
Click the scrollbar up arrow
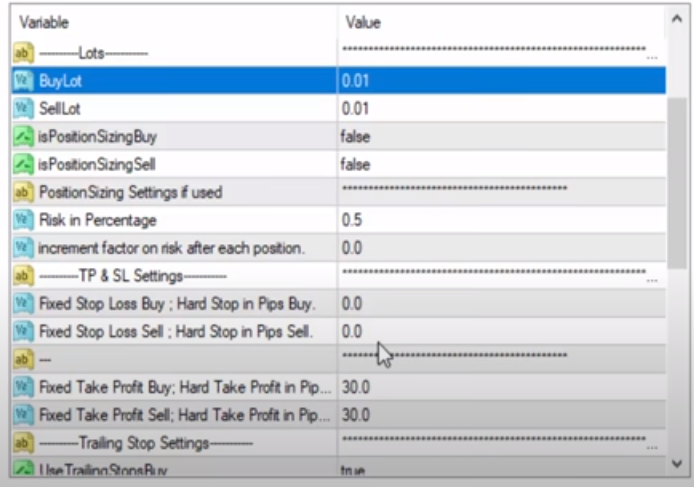[677, 20]
